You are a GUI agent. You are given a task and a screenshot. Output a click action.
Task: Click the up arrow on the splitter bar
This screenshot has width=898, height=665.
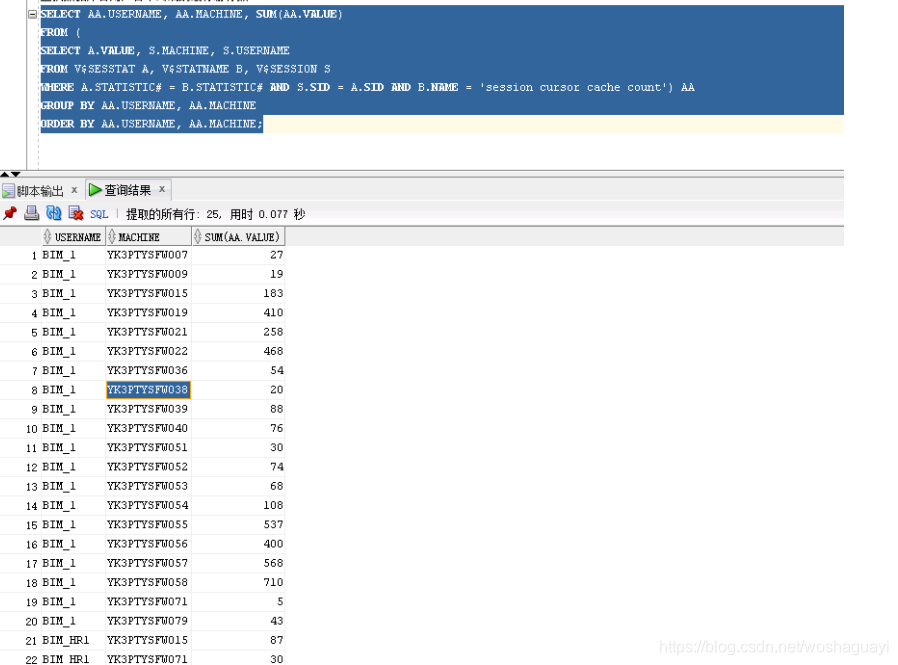[x=5, y=174]
